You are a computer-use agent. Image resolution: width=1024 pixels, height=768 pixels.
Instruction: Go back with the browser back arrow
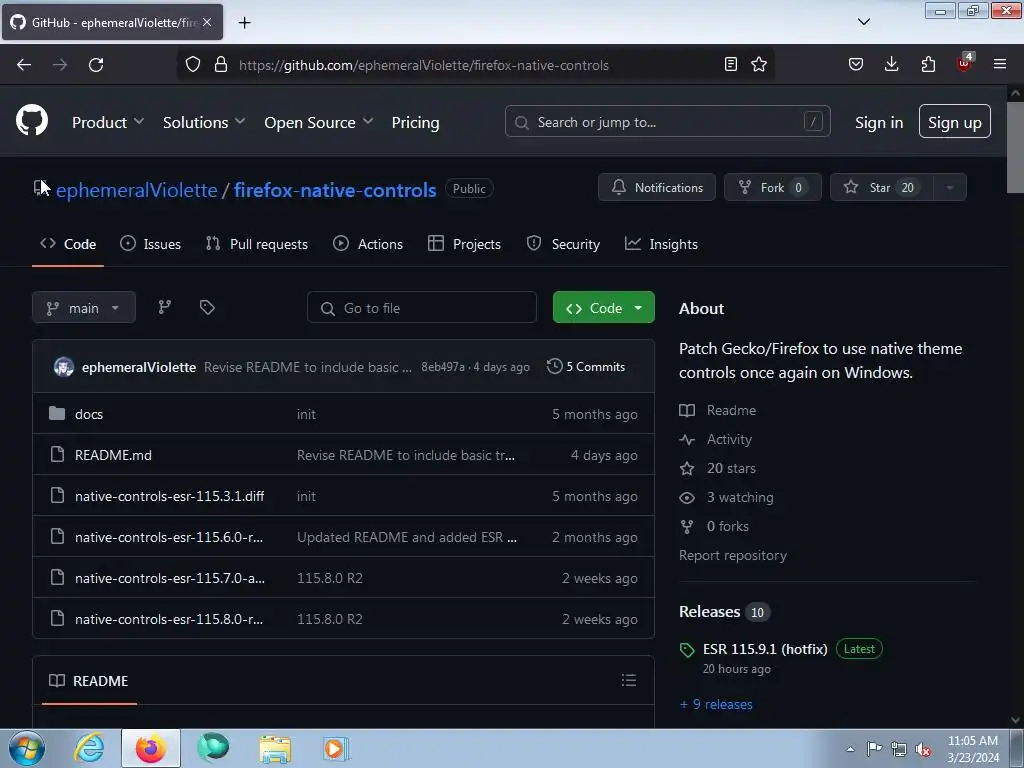(24, 65)
